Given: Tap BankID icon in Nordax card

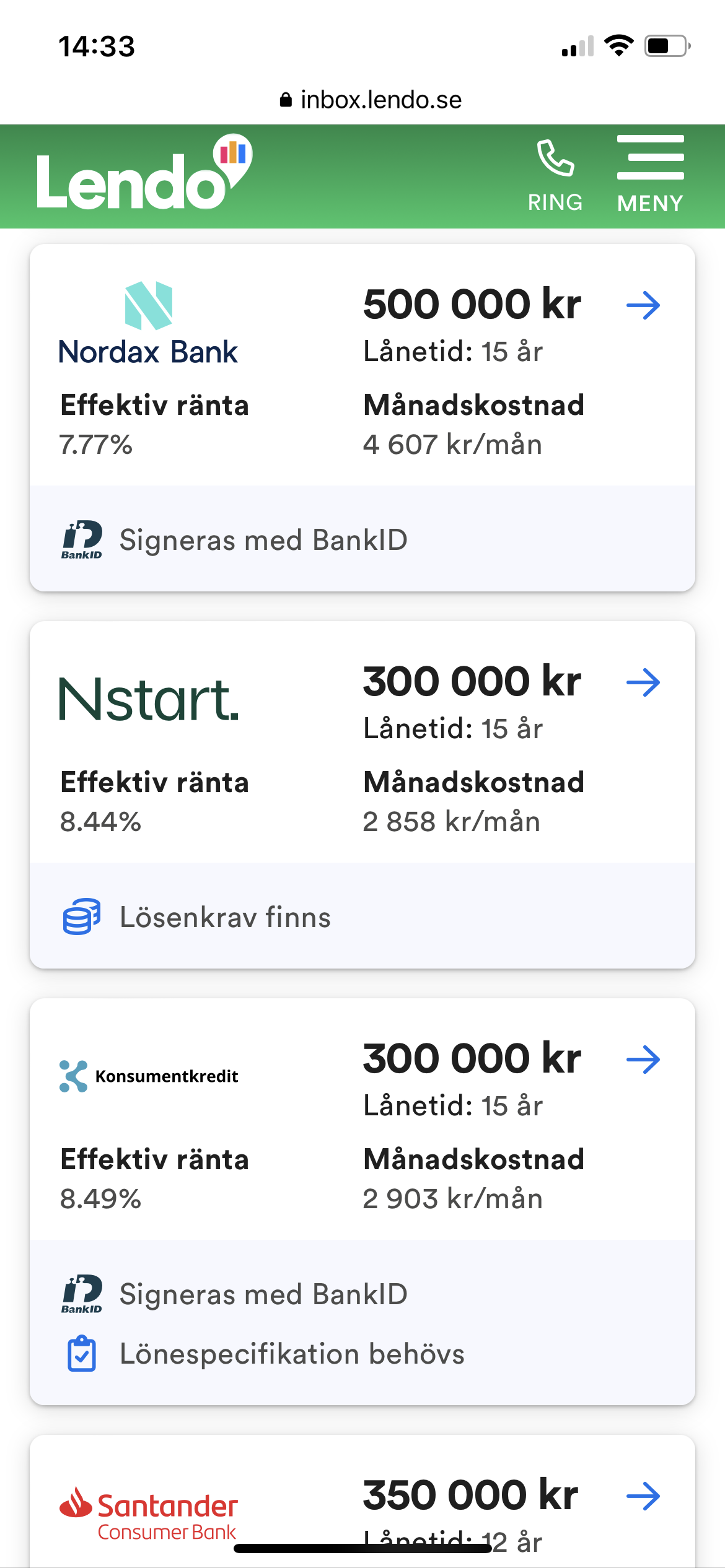Looking at the screenshot, I should tap(82, 539).
